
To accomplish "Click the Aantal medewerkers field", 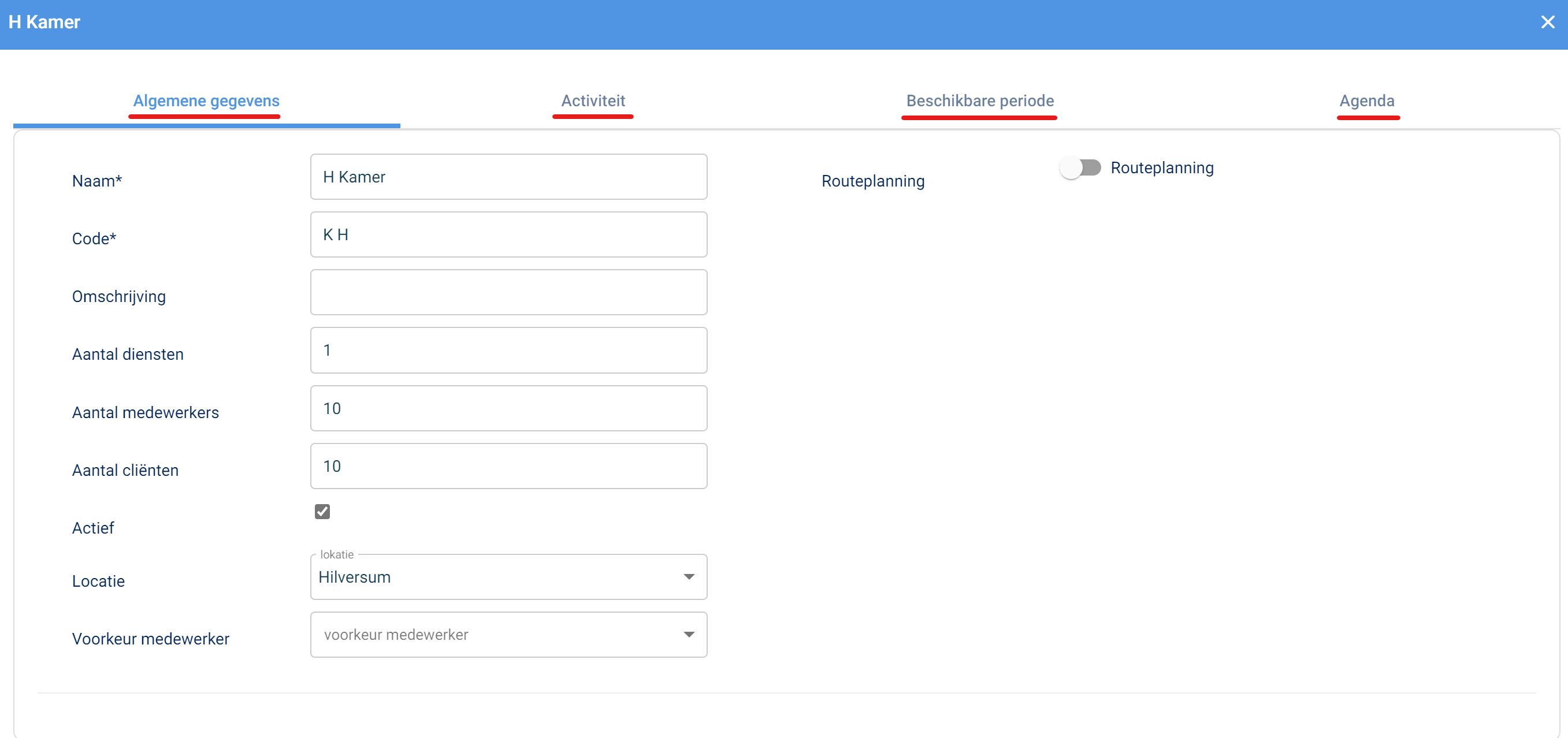I will [x=509, y=408].
